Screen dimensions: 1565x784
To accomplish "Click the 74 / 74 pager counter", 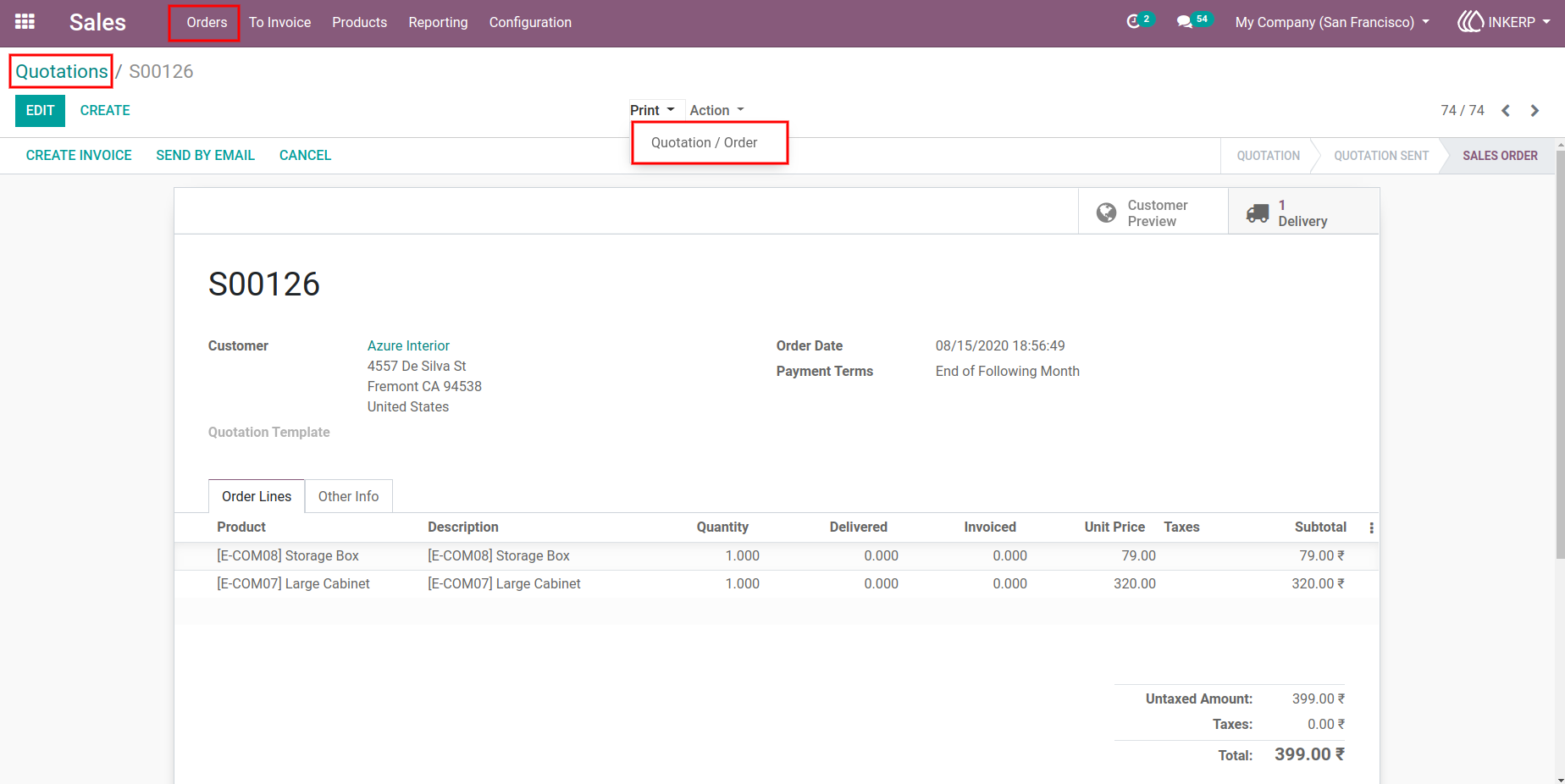I will click(1463, 111).
